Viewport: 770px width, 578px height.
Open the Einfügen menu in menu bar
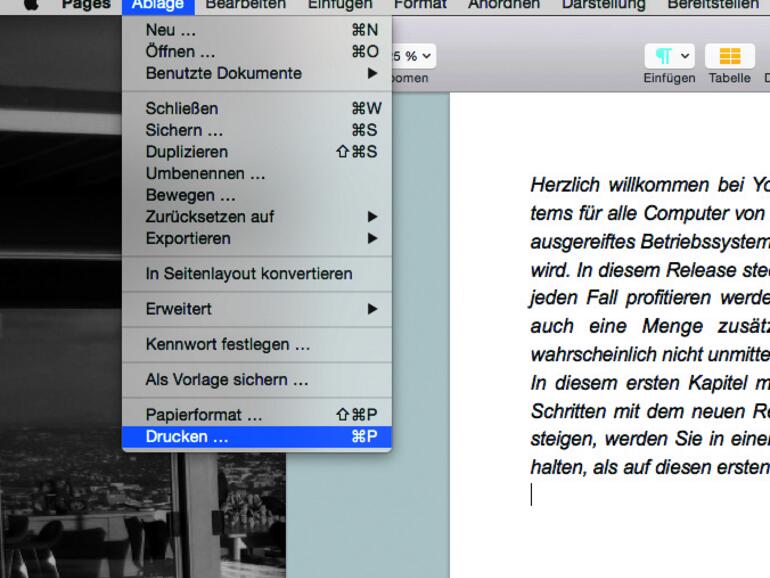340,5
